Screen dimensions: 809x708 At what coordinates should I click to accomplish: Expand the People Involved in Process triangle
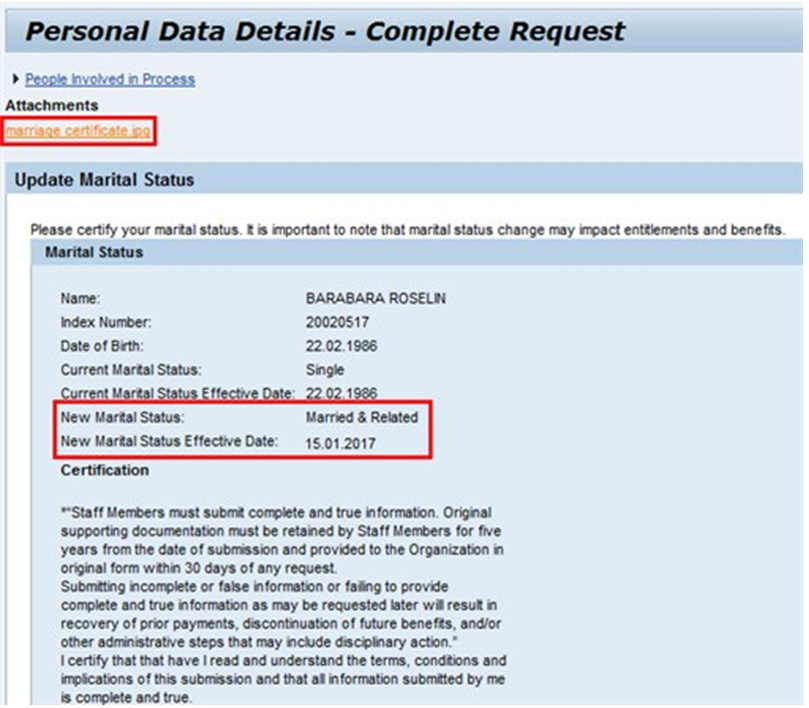[x=15, y=79]
